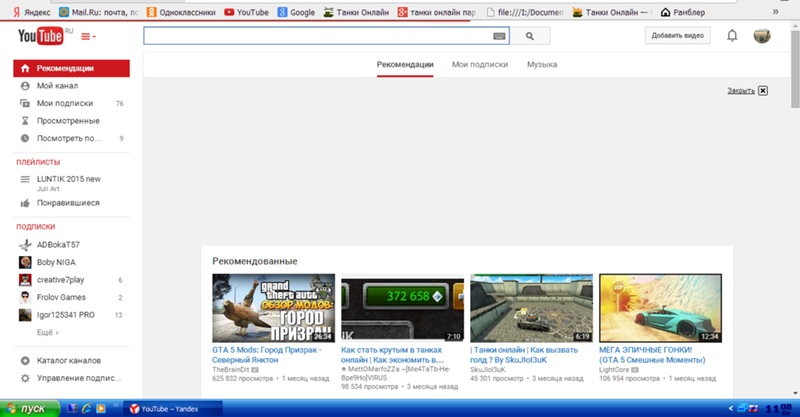Click the Frolov Games channel avatar
The image size is (800, 417).
coord(25,297)
